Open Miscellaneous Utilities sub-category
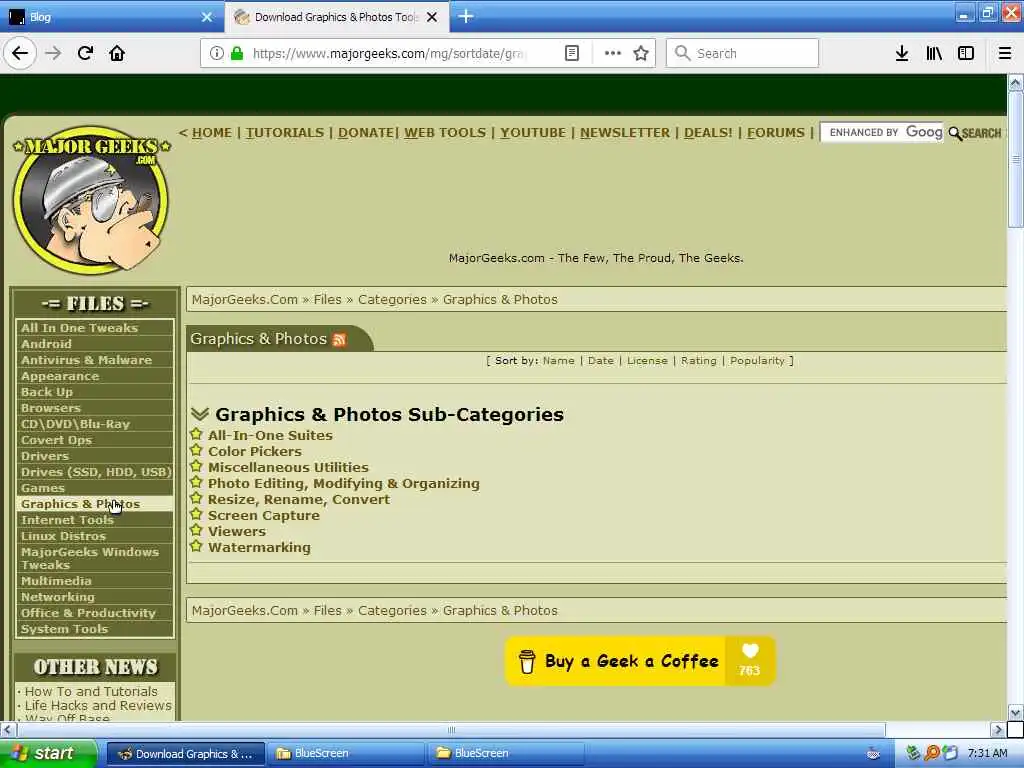This screenshot has height=768, width=1024. pyautogui.click(x=288, y=468)
